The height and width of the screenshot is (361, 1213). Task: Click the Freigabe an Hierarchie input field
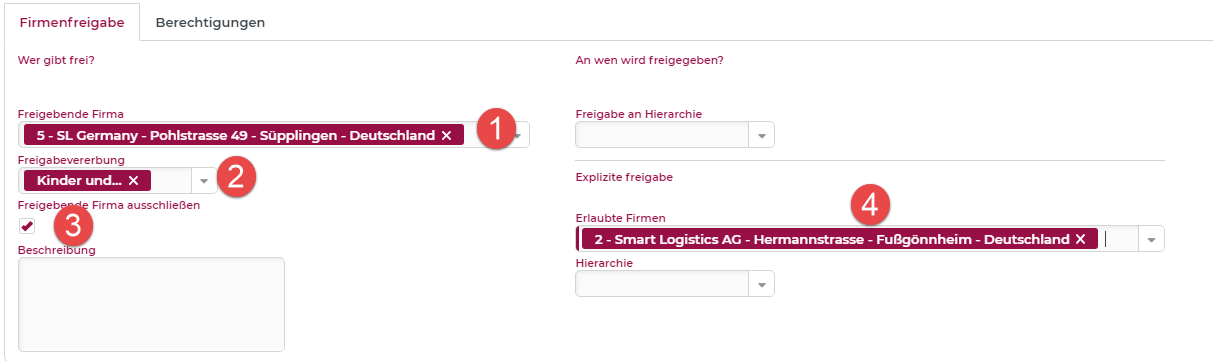(663, 135)
